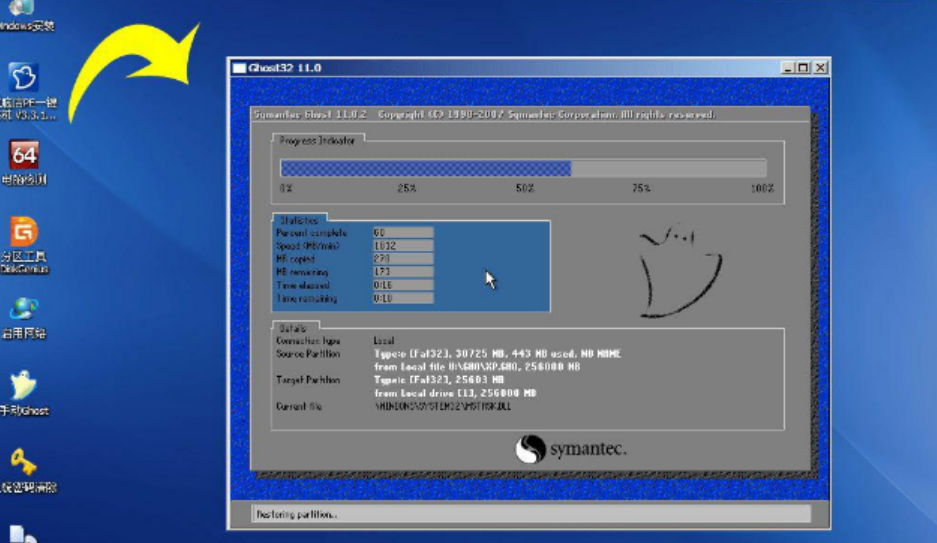
Task: Launch the 手动Ghost desktop shortcut
Action: pos(23,387)
